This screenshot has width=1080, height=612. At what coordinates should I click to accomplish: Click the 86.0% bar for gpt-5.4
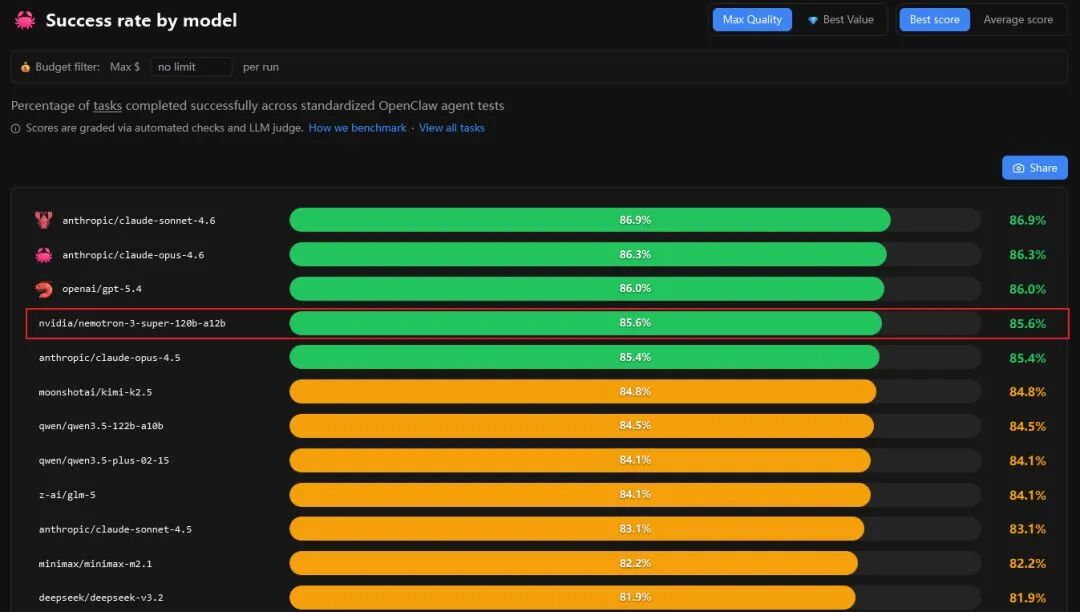coord(587,288)
